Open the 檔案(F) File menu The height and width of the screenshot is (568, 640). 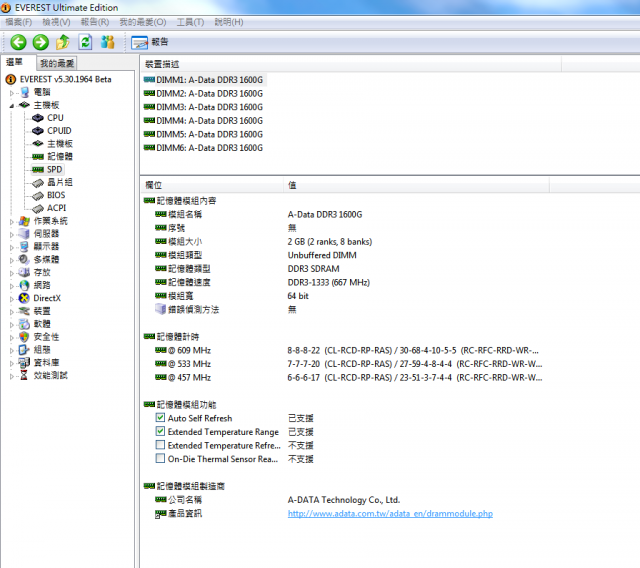click(x=18, y=22)
